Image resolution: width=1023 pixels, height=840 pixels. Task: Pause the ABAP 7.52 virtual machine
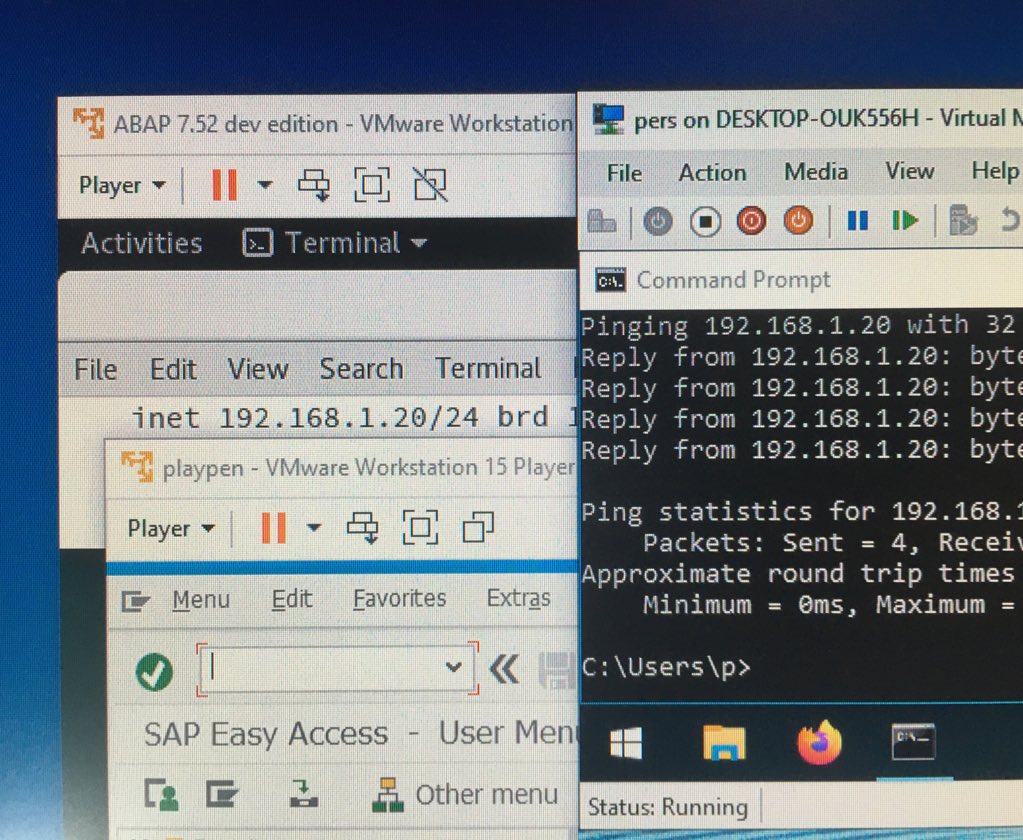pyautogui.click(x=224, y=185)
